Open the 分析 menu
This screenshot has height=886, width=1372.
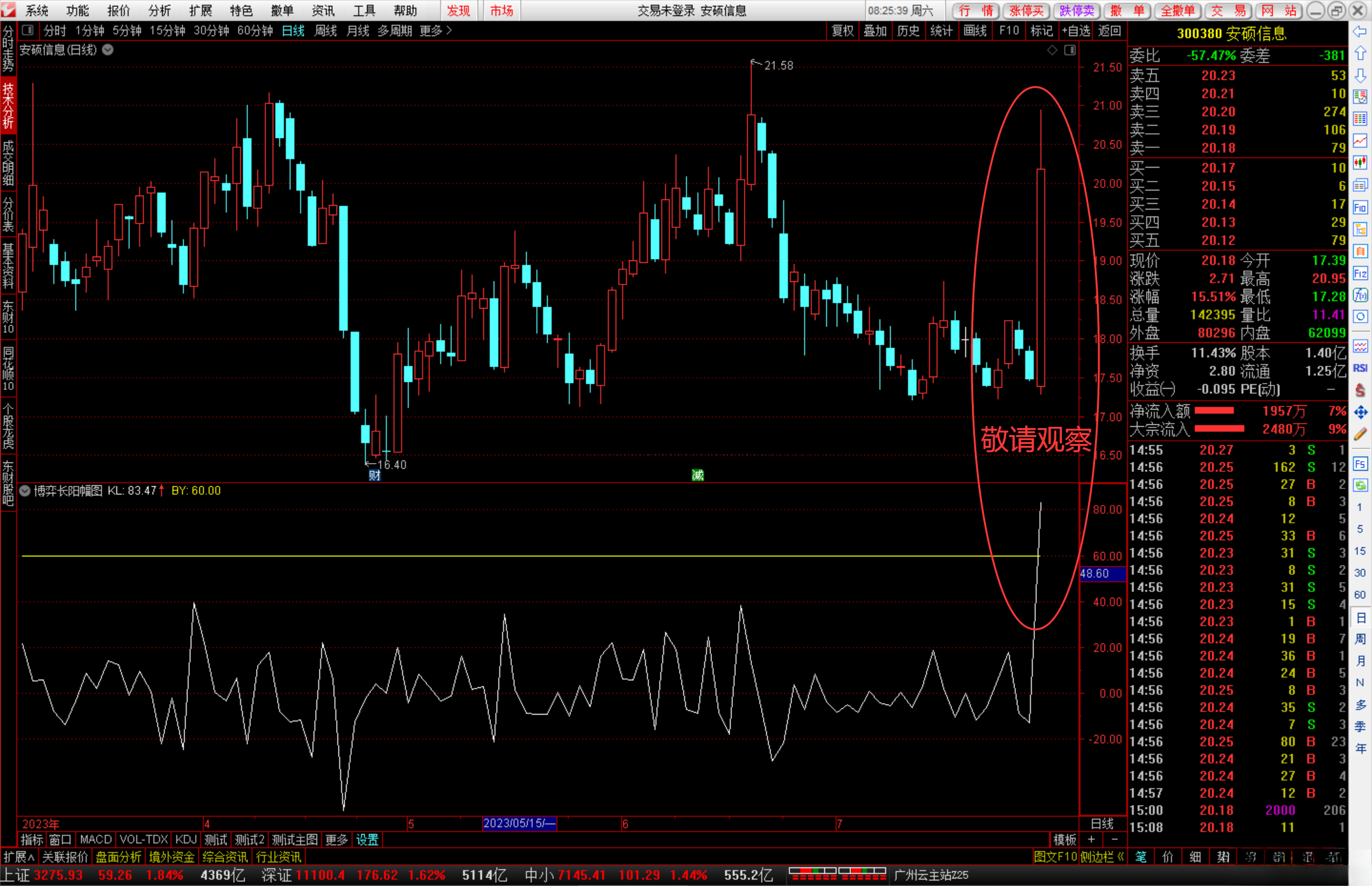coord(159,10)
